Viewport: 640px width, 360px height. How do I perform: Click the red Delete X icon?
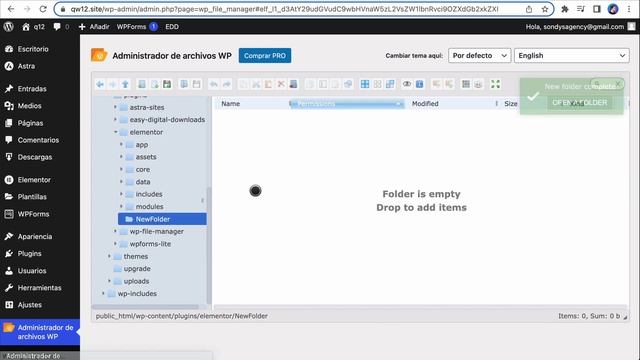(281, 84)
